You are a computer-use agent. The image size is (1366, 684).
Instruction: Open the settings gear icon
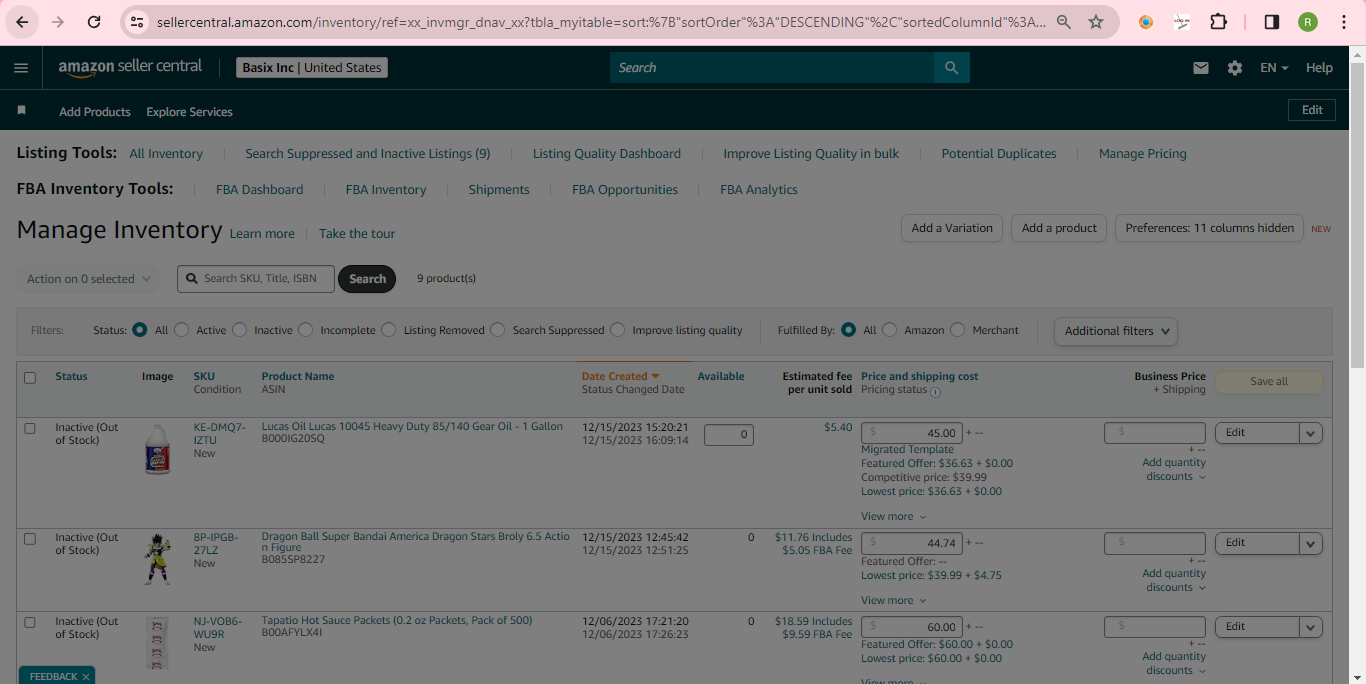tap(1235, 68)
